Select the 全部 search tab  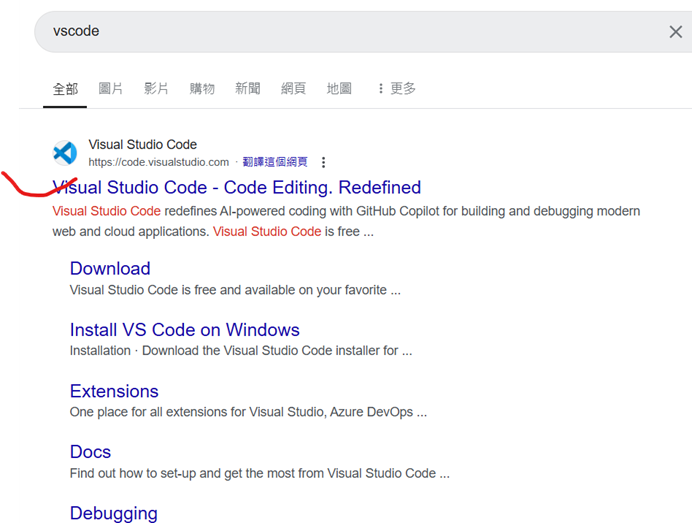point(65,89)
